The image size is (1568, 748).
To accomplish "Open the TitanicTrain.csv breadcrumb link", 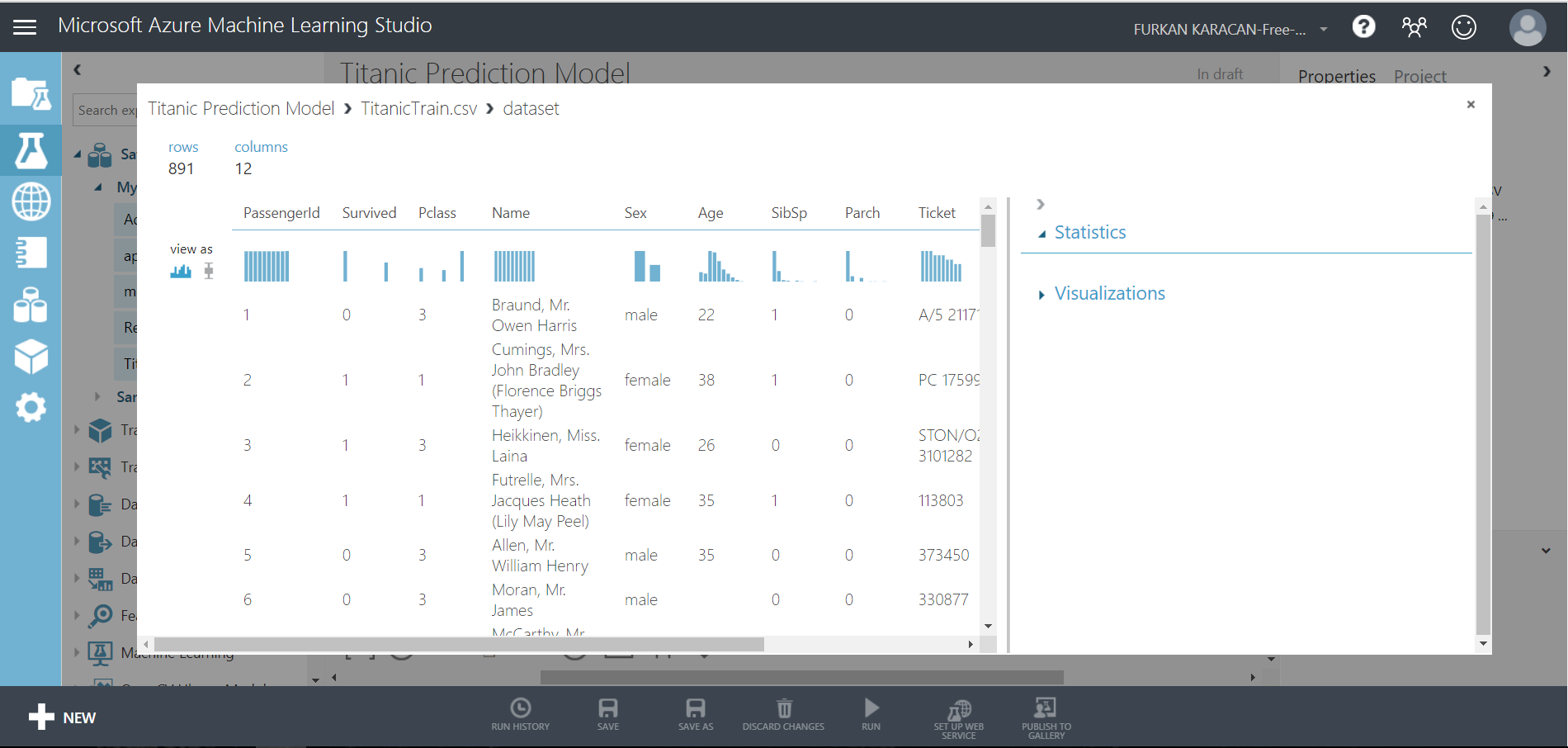I will click(x=418, y=108).
